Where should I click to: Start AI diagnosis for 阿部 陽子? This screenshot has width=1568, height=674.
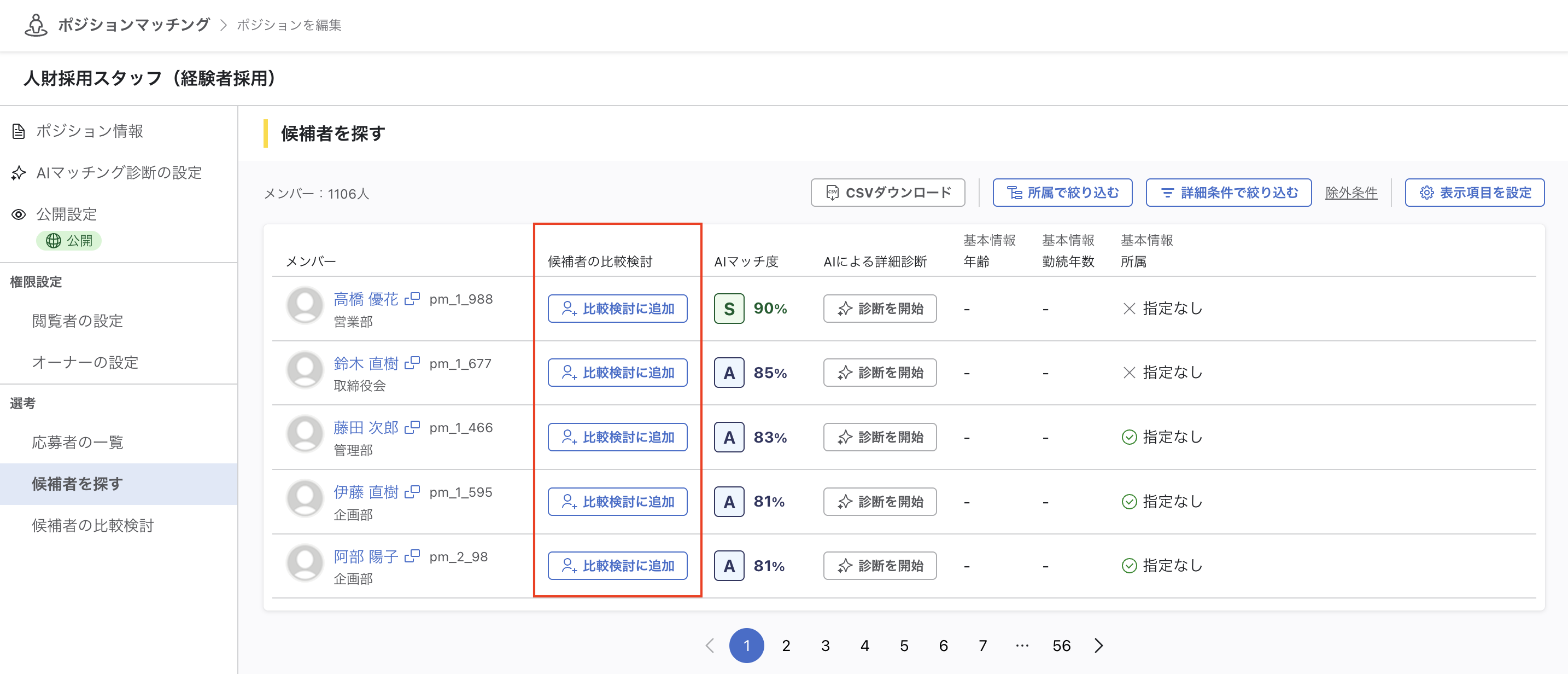point(880,566)
